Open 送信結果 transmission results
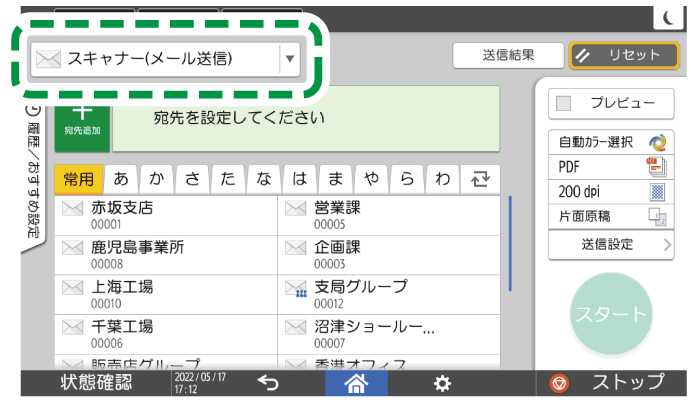The width and height of the screenshot is (691, 400). click(x=508, y=55)
